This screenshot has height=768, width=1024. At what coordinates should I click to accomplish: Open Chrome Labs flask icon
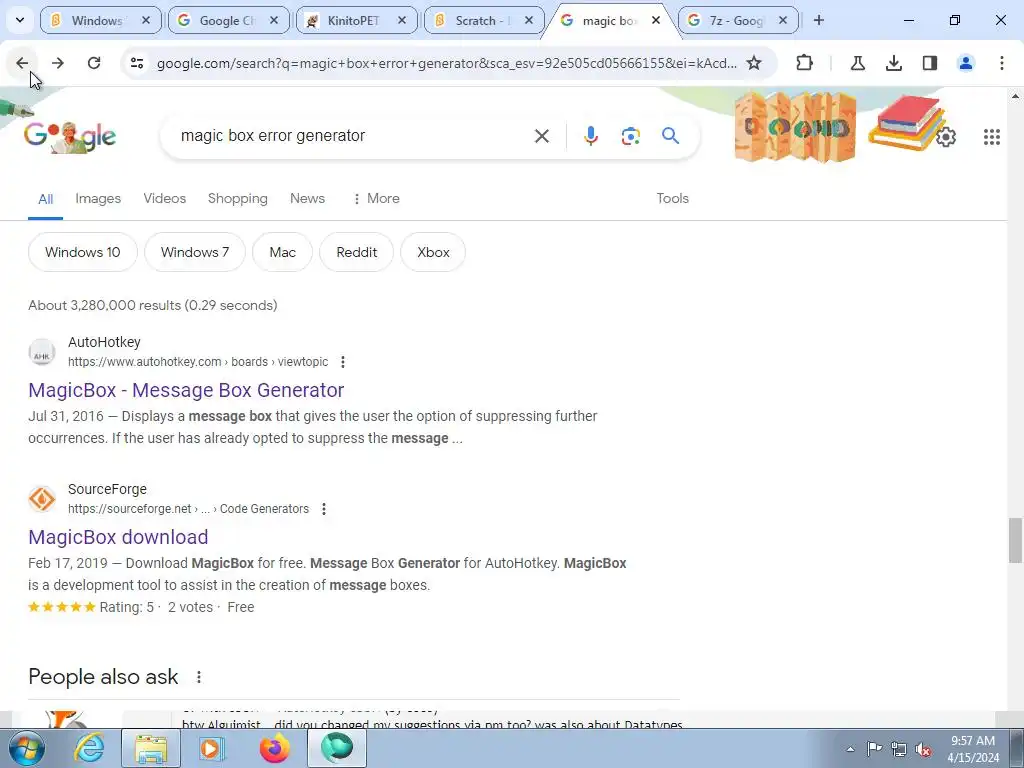857,63
